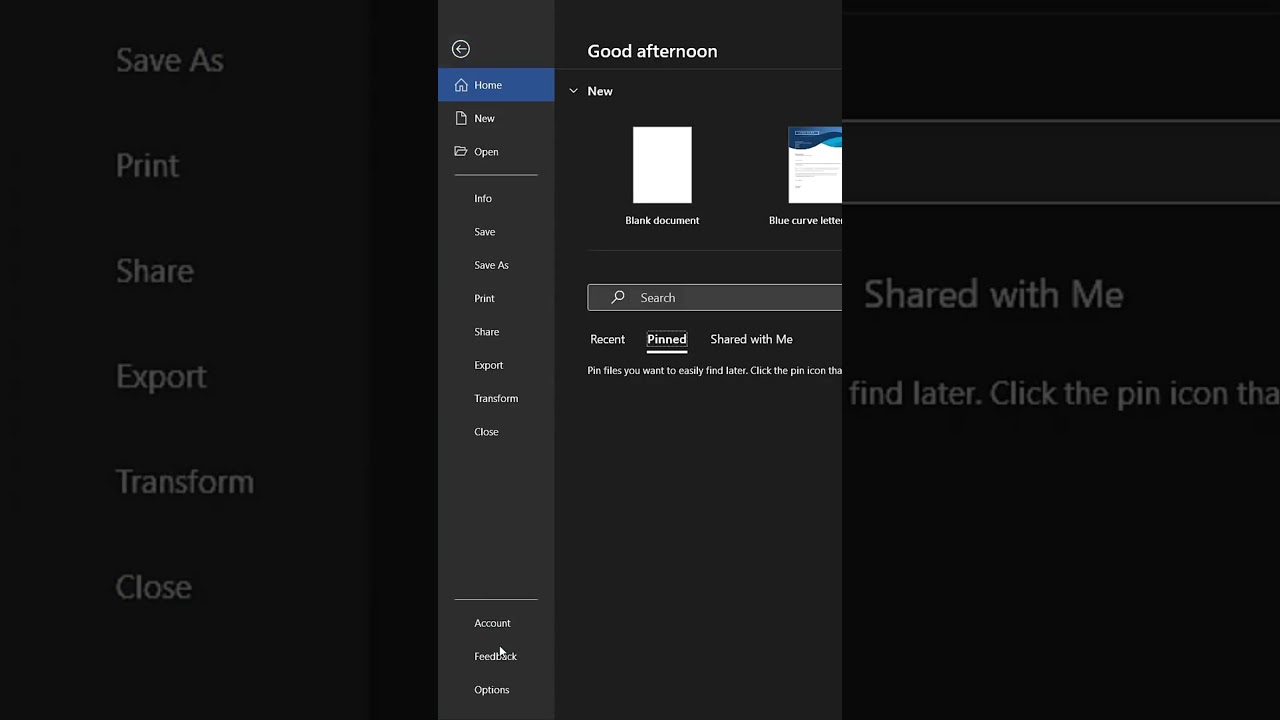
Task: Open the Feedback page
Action: (496, 656)
